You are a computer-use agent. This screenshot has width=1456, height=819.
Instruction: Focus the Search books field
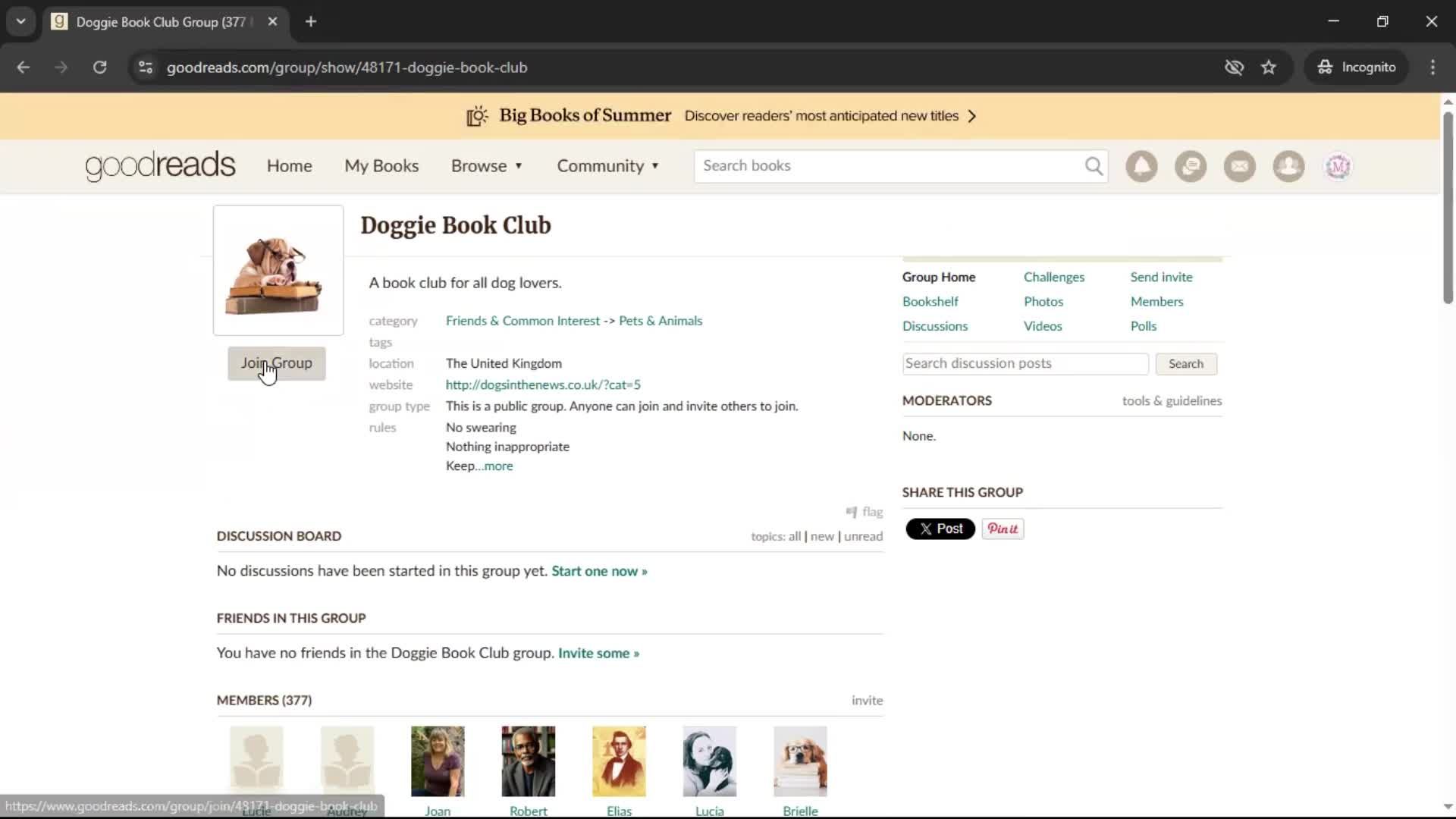tap(887, 166)
